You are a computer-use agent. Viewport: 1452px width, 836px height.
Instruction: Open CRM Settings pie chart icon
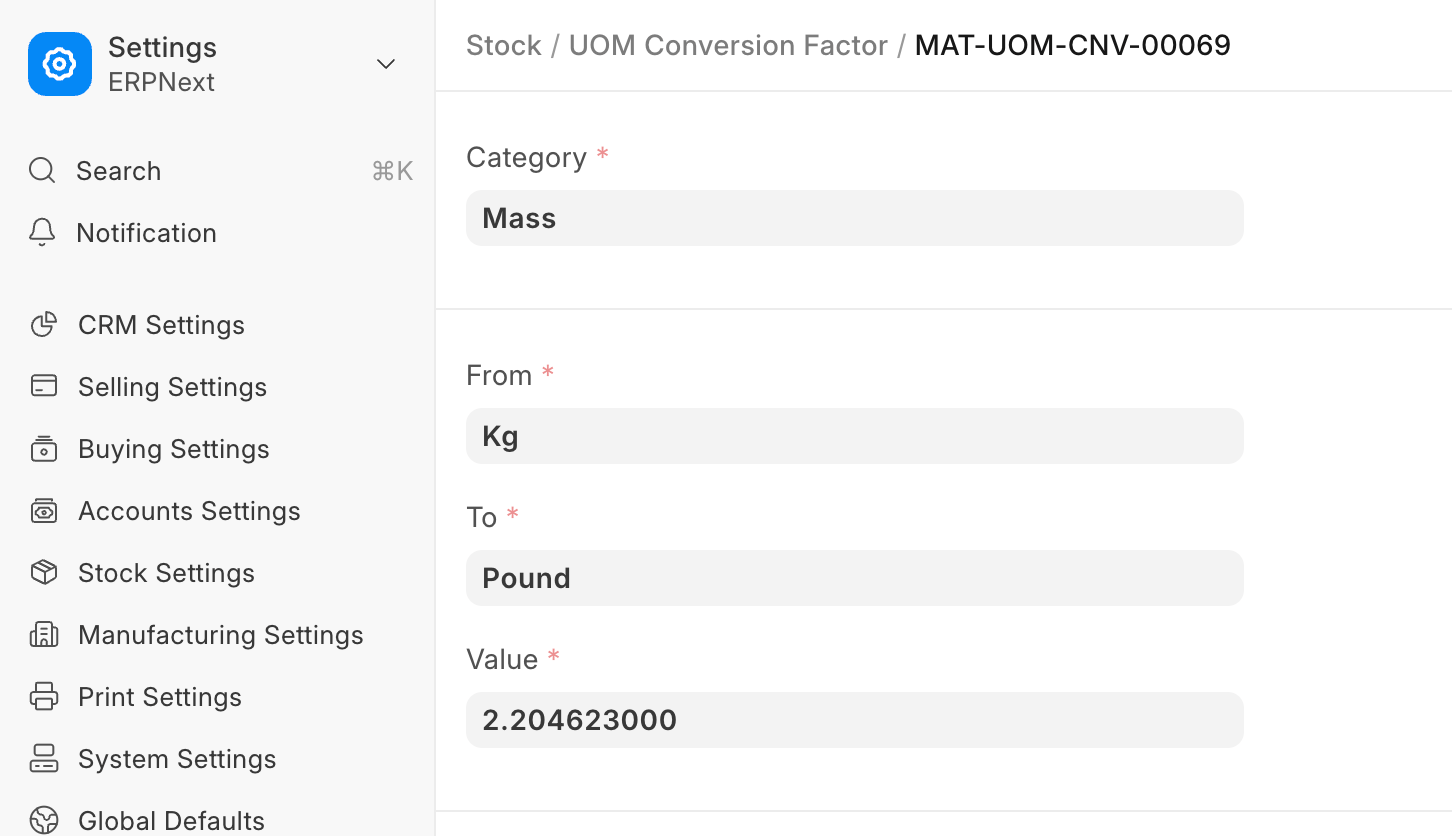pos(44,325)
